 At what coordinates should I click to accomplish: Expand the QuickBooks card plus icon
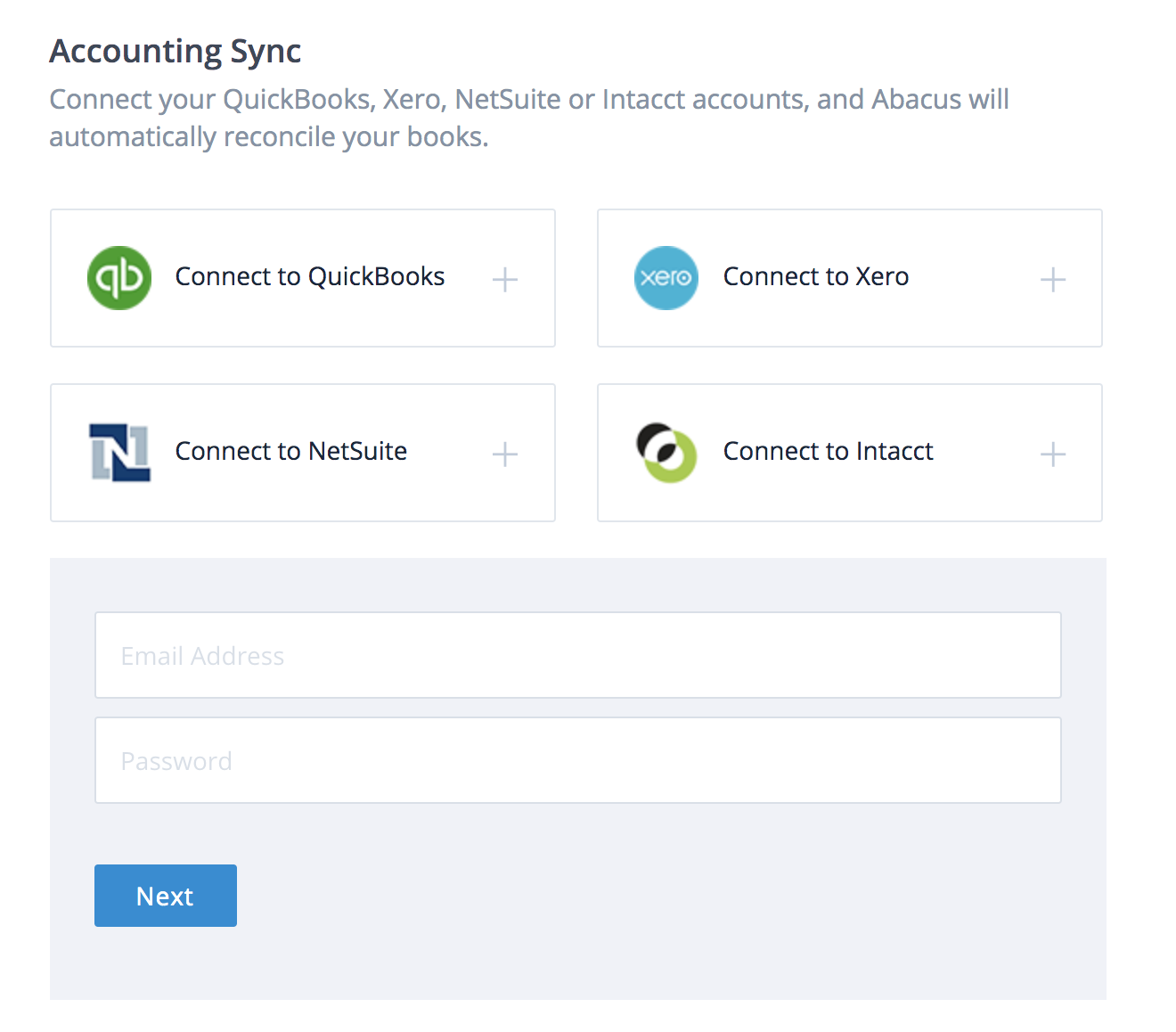tap(505, 280)
